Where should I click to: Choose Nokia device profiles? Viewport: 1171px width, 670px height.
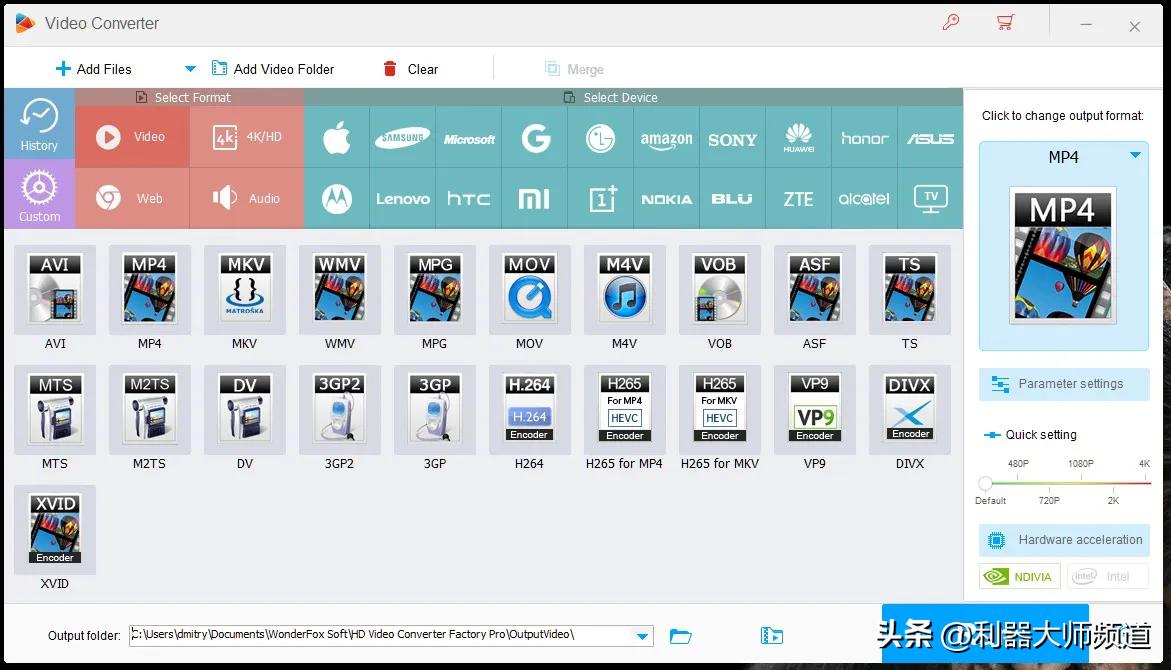[666, 199]
